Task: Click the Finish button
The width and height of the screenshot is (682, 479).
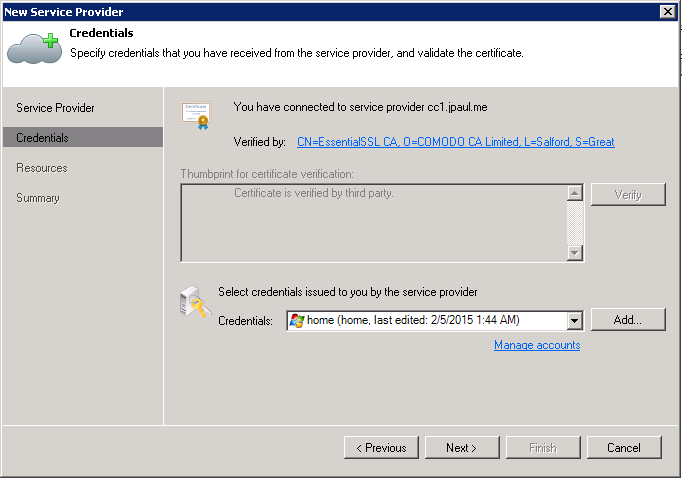Action: [543, 448]
